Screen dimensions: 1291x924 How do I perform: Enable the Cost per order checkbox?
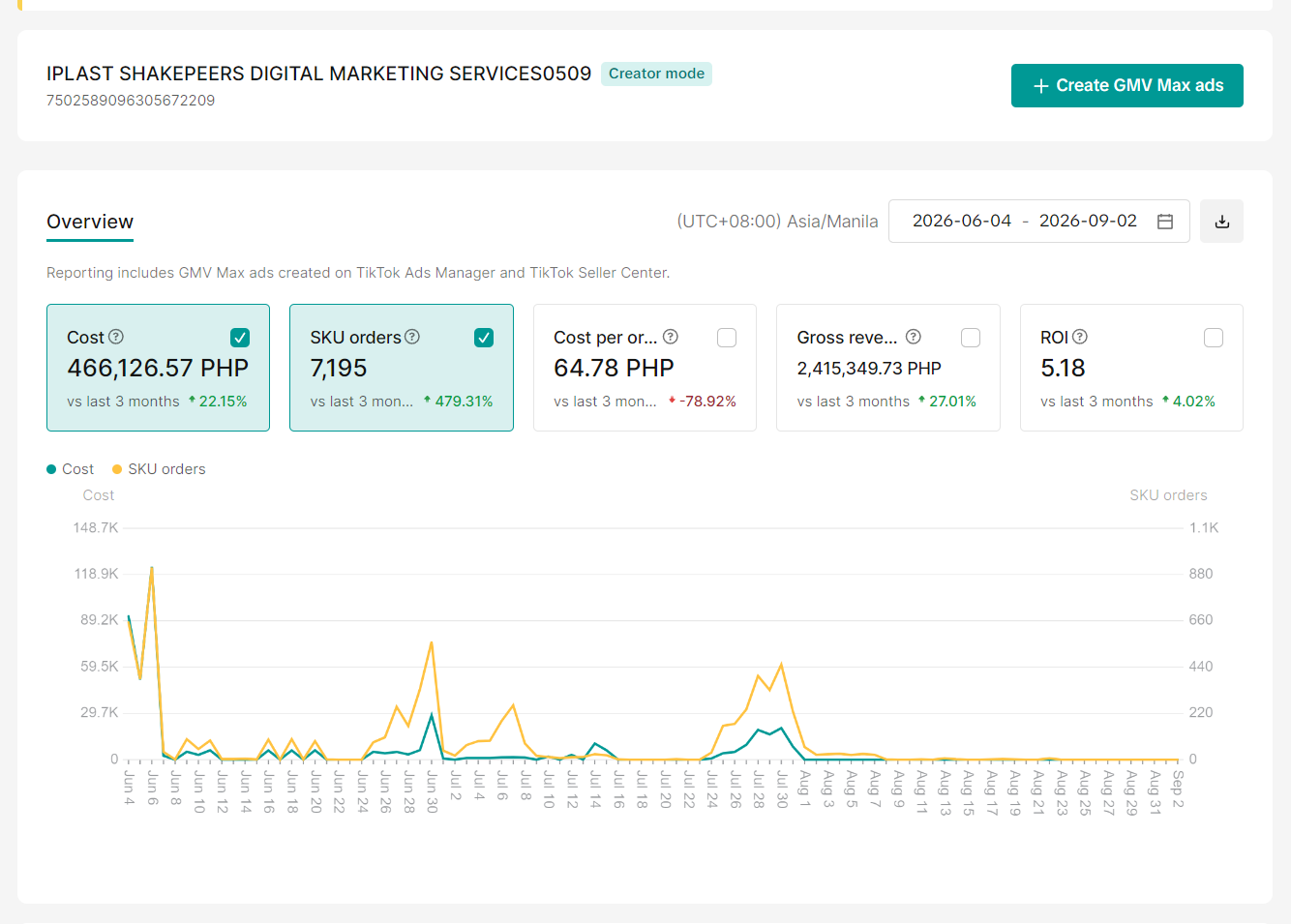point(727,338)
